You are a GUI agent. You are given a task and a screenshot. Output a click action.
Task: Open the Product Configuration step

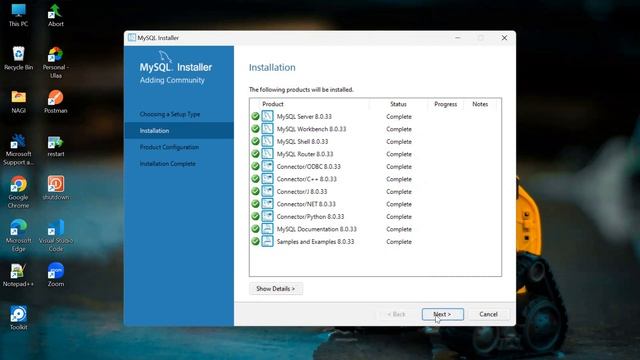169,147
